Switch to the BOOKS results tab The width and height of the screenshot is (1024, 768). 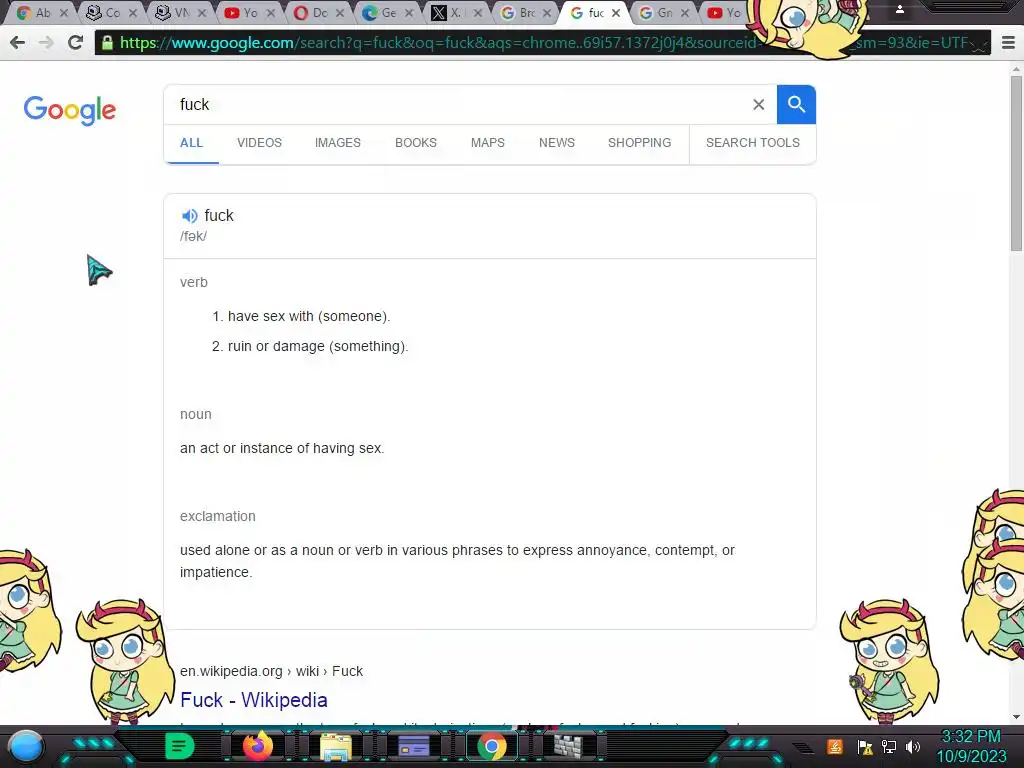[x=416, y=142]
